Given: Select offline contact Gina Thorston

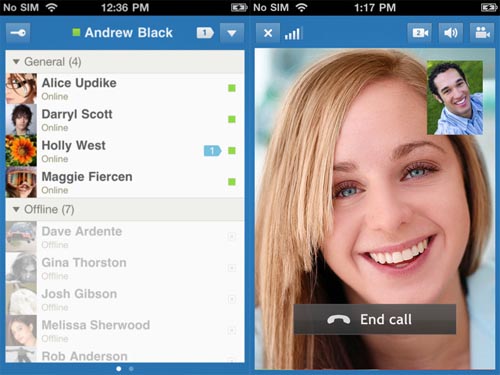Looking at the screenshot, I should pyautogui.click(x=125, y=268).
